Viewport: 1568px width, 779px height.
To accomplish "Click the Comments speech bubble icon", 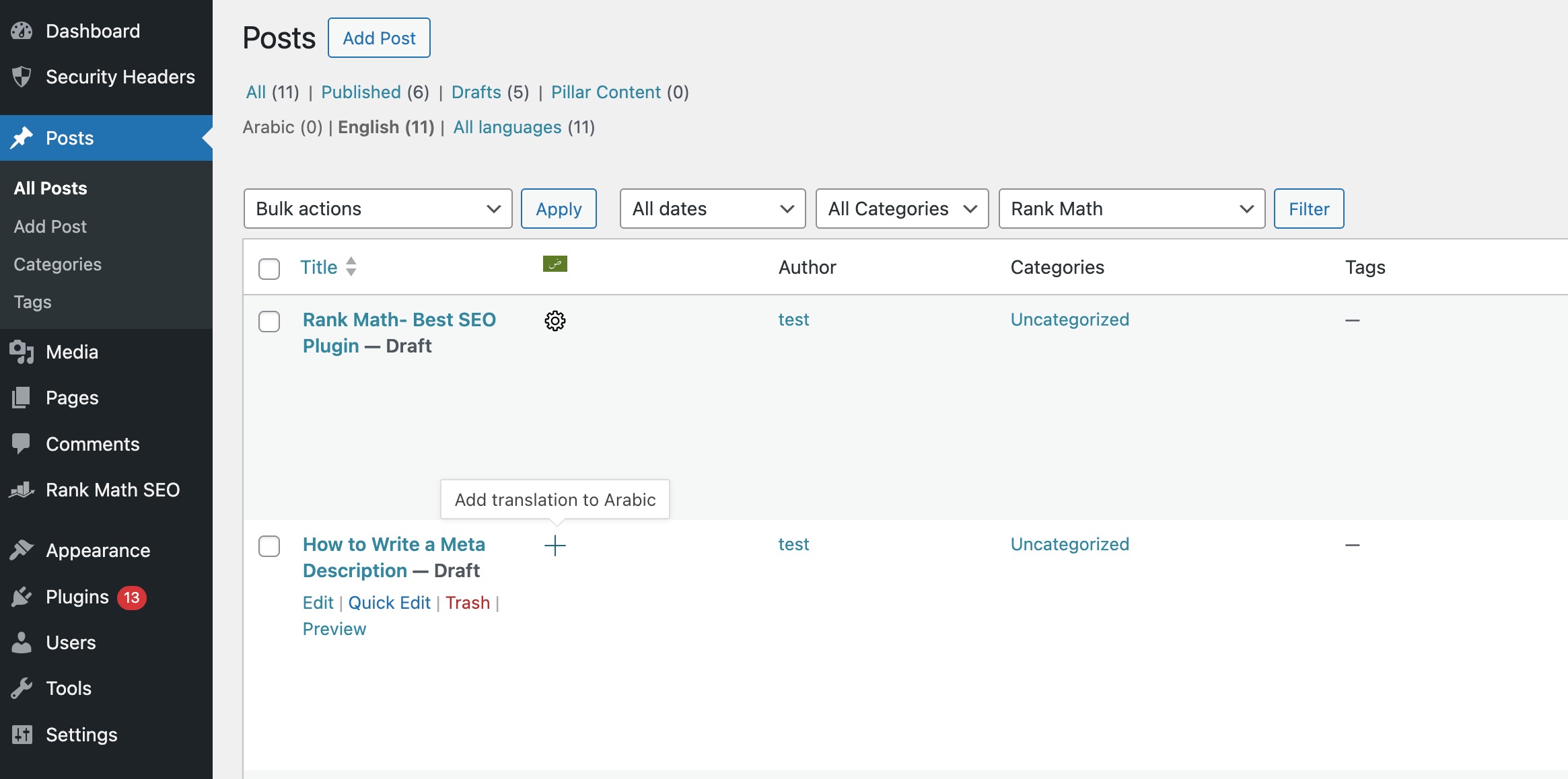I will click(22, 444).
